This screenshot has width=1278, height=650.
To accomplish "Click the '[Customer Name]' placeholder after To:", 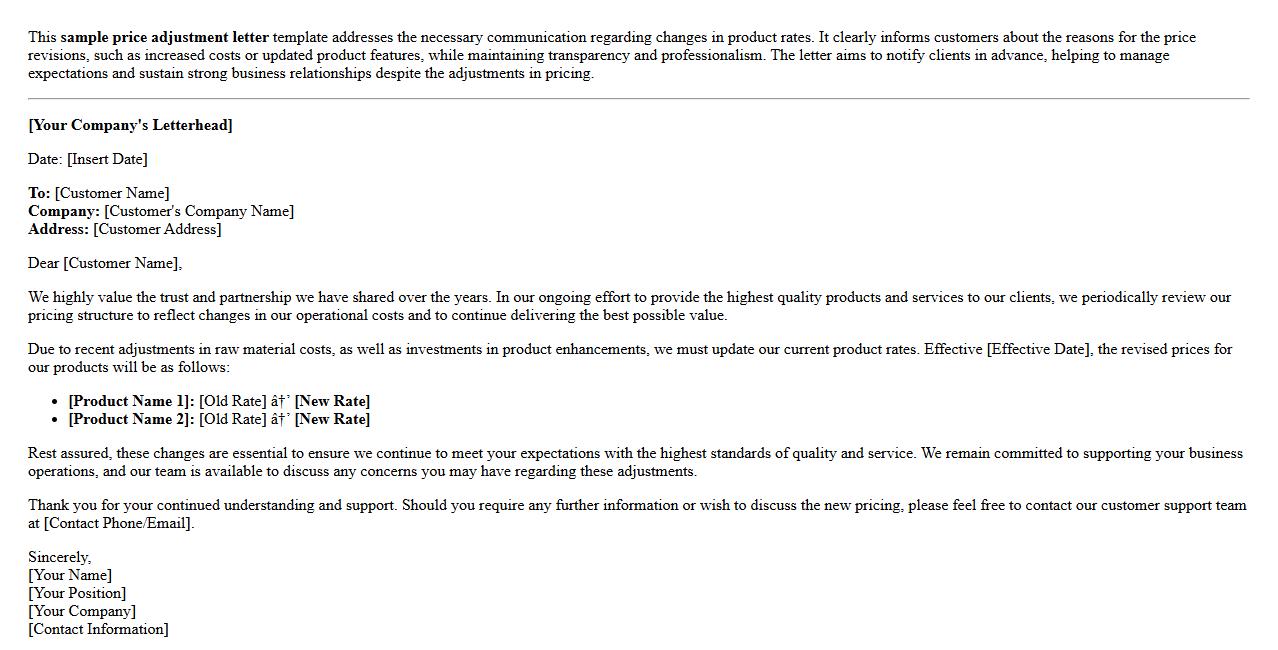I will (x=112, y=193).
